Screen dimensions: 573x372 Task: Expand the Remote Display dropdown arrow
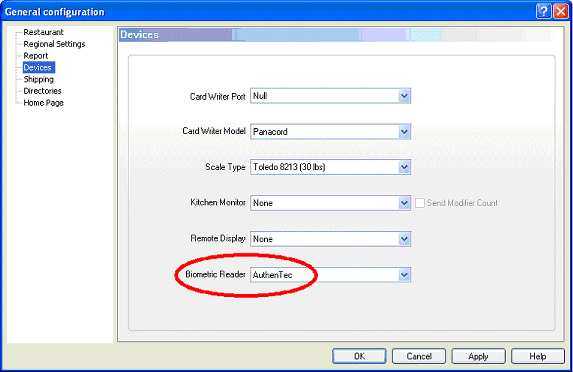click(x=404, y=239)
